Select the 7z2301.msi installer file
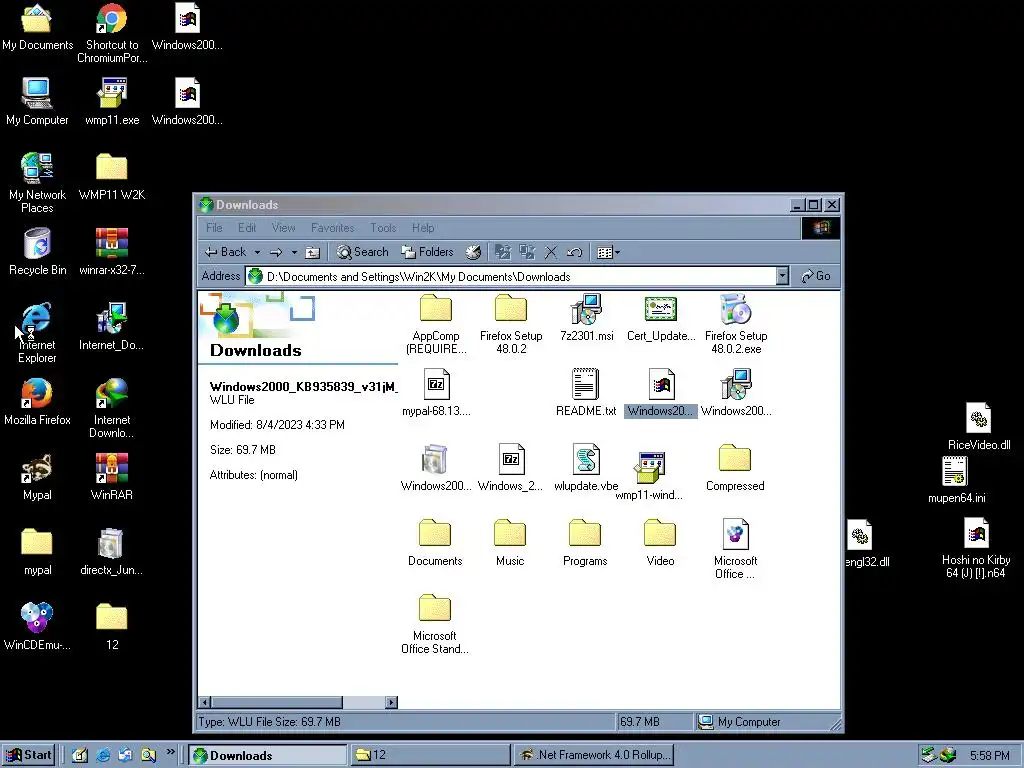This screenshot has height=768, width=1024. coord(586,318)
